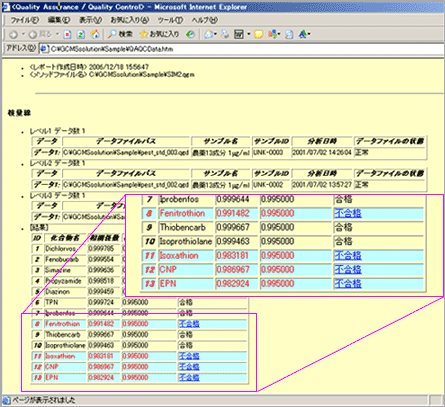Click value 0.991482 in lower Fenitrothion row
The image size is (445, 407).
tap(101, 324)
